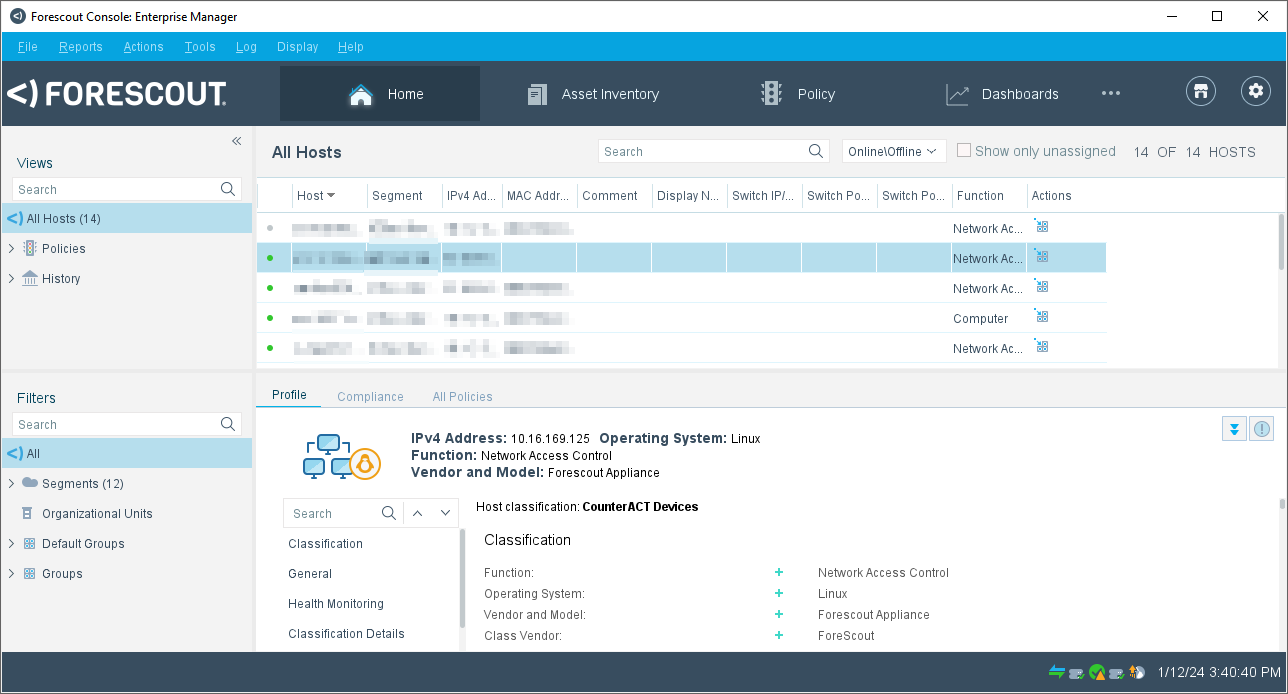Click the exclamation info icon in the Profile pane
Screen dimensions: 1288x694
click(1262, 428)
